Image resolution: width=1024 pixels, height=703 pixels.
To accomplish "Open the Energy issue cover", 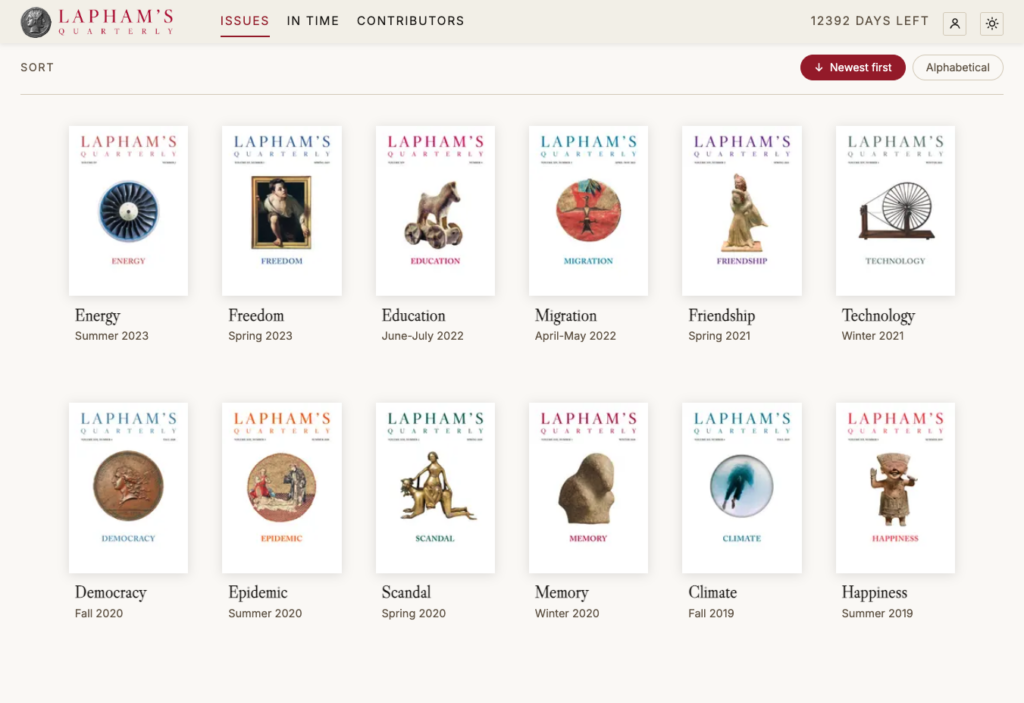I will (129, 211).
